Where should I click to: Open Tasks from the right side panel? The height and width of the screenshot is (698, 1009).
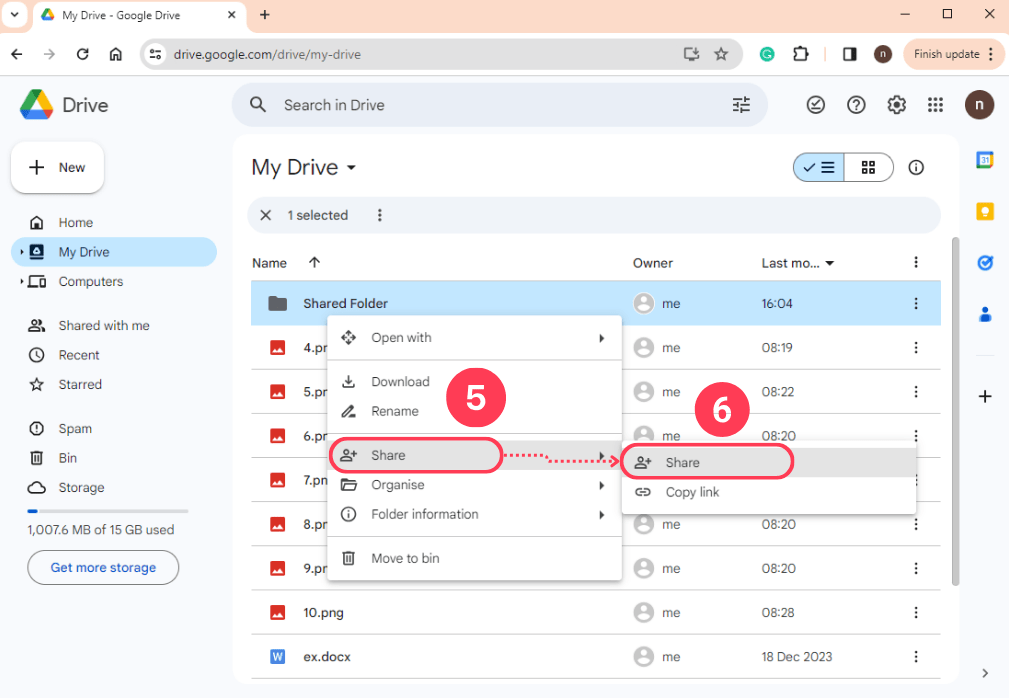pos(985,262)
